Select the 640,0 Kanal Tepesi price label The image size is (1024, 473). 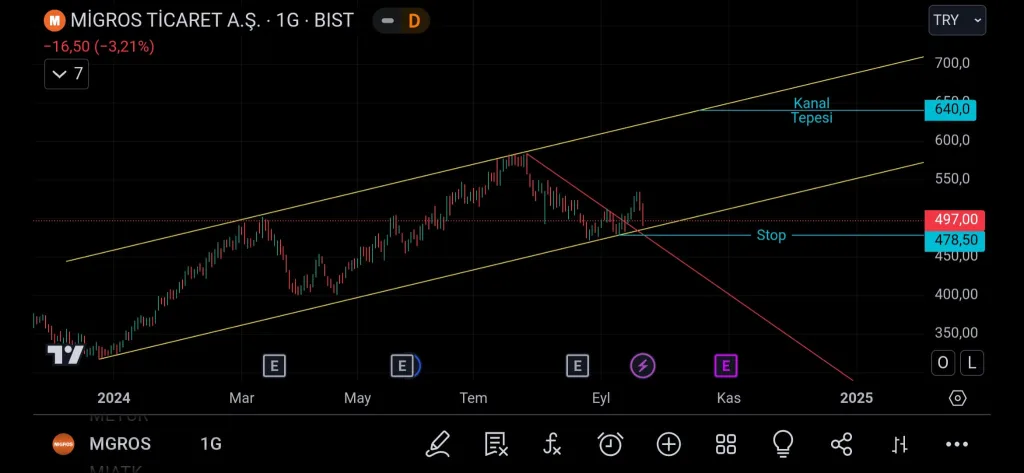pos(950,110)
